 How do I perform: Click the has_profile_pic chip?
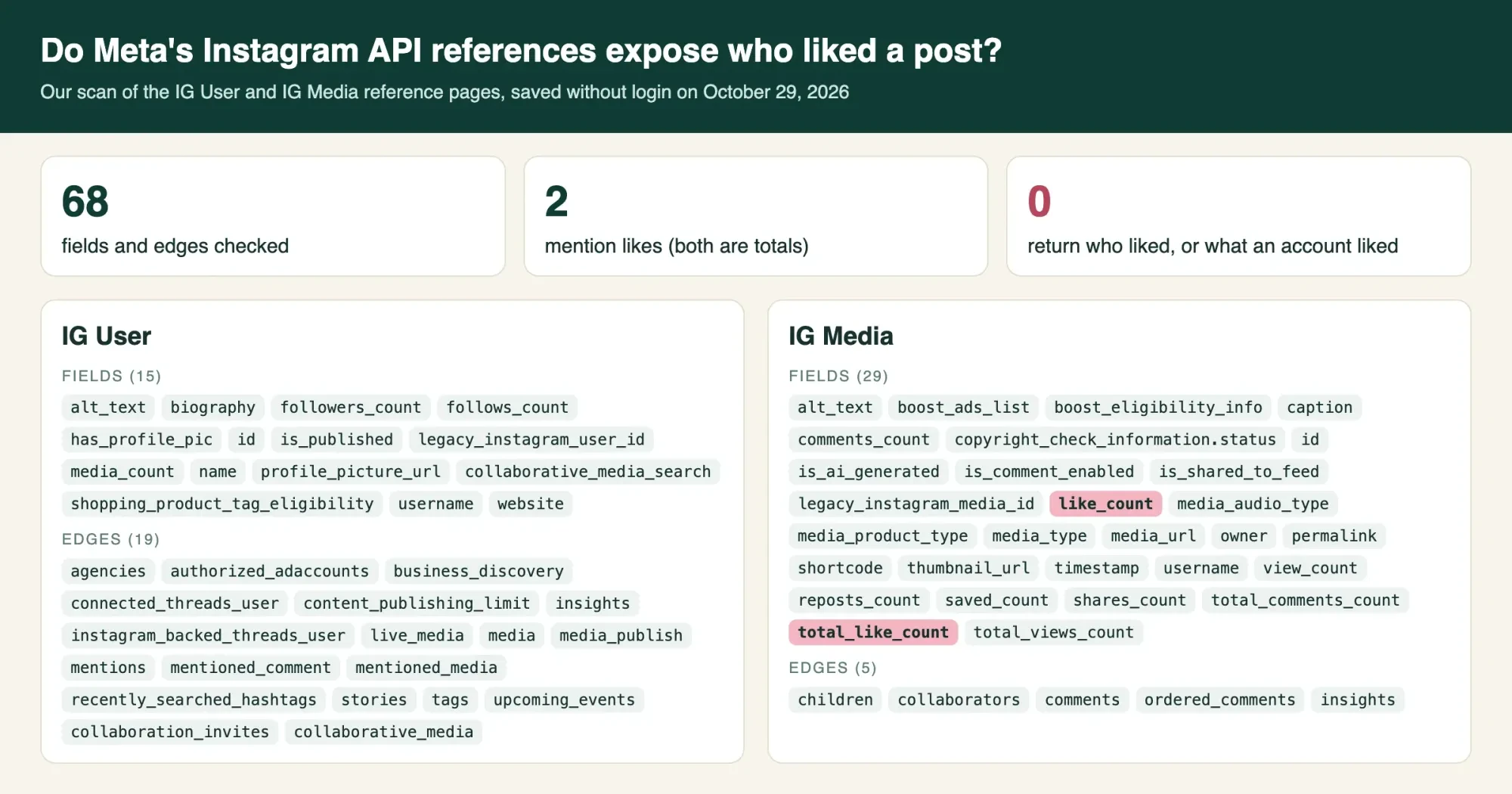(x=141, y=439)
